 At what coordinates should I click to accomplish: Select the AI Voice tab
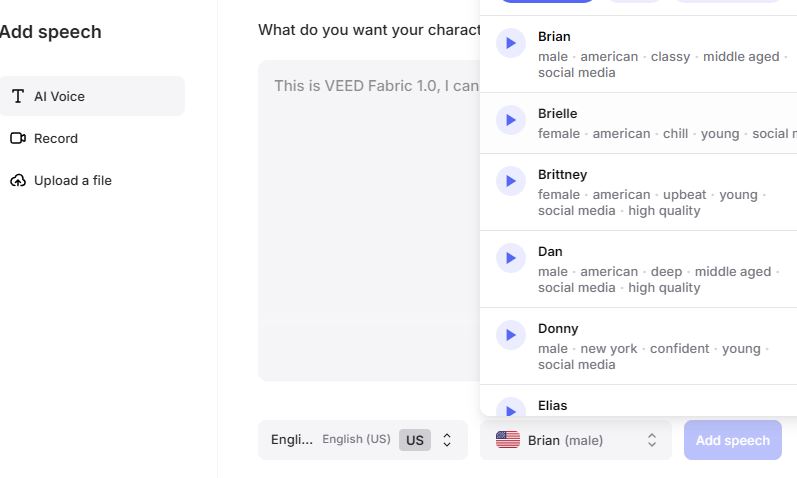pyautogui.click(x=60, y=96)
